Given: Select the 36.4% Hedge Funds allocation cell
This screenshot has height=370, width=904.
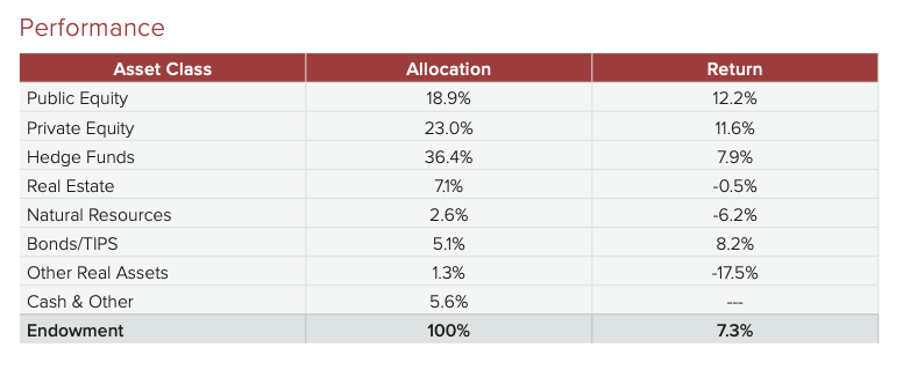Looking at the screenshot, I should 449,157.
